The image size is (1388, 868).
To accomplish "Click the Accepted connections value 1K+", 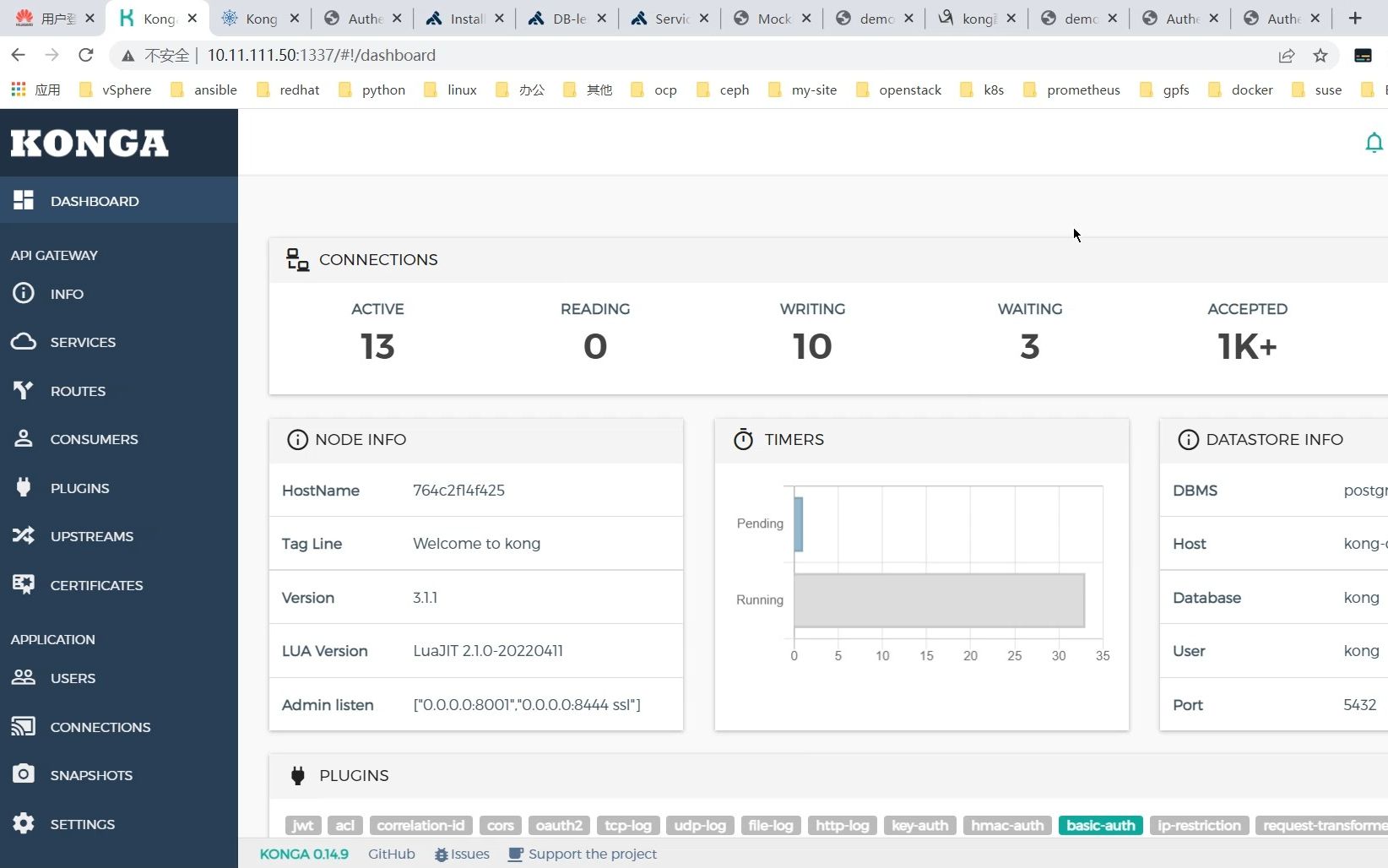I will pos(1247,346).
